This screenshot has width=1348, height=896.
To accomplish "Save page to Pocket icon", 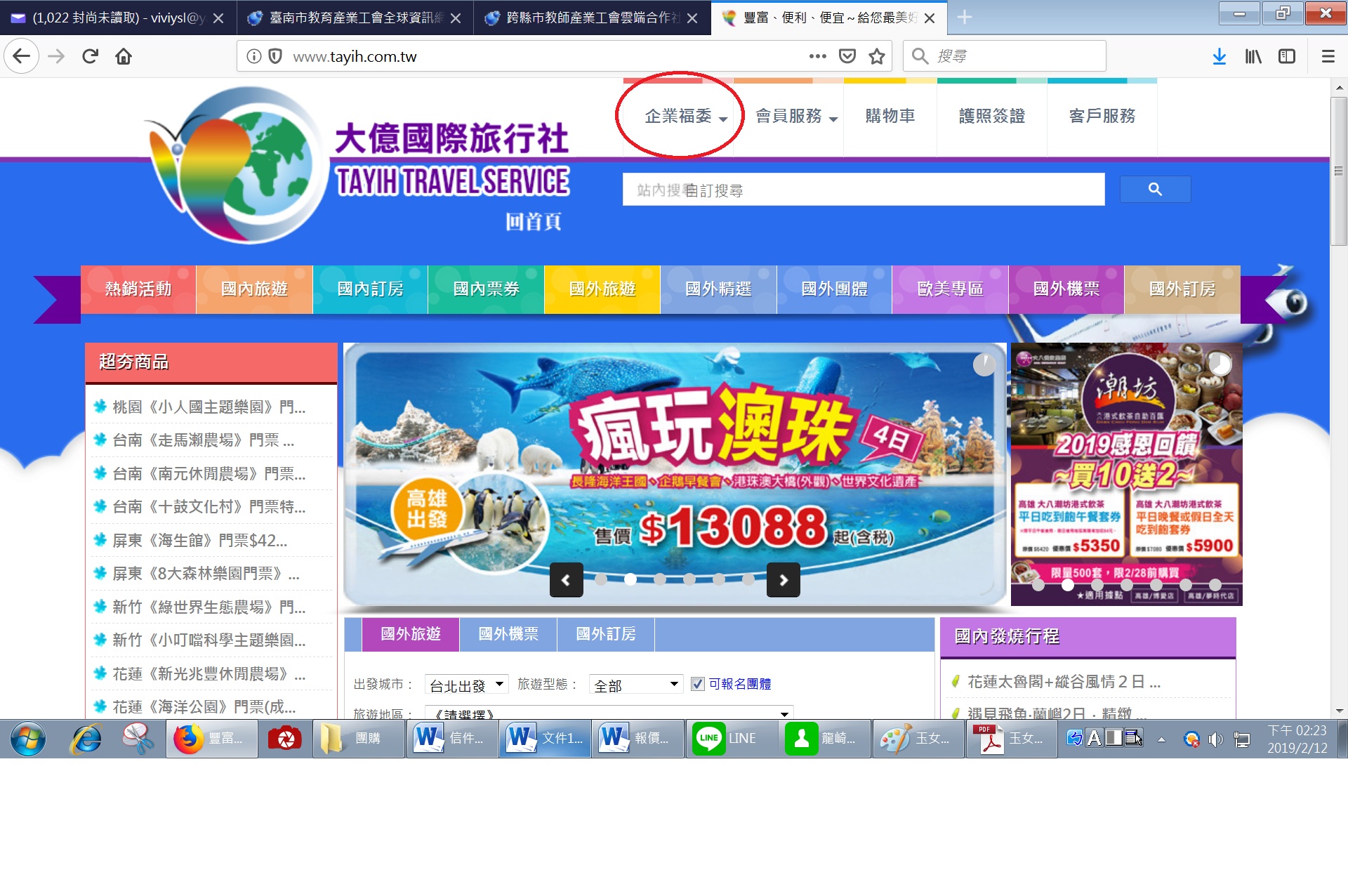I will coord(847,56).
